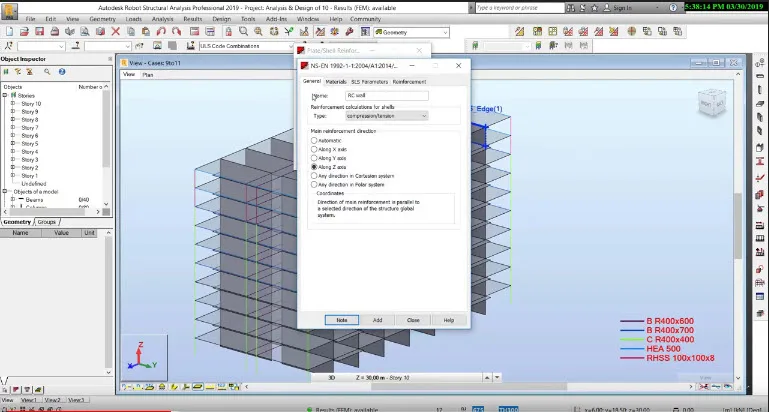
Task: Select Automatic main reinforcement direction
Action: coord(314,140)
